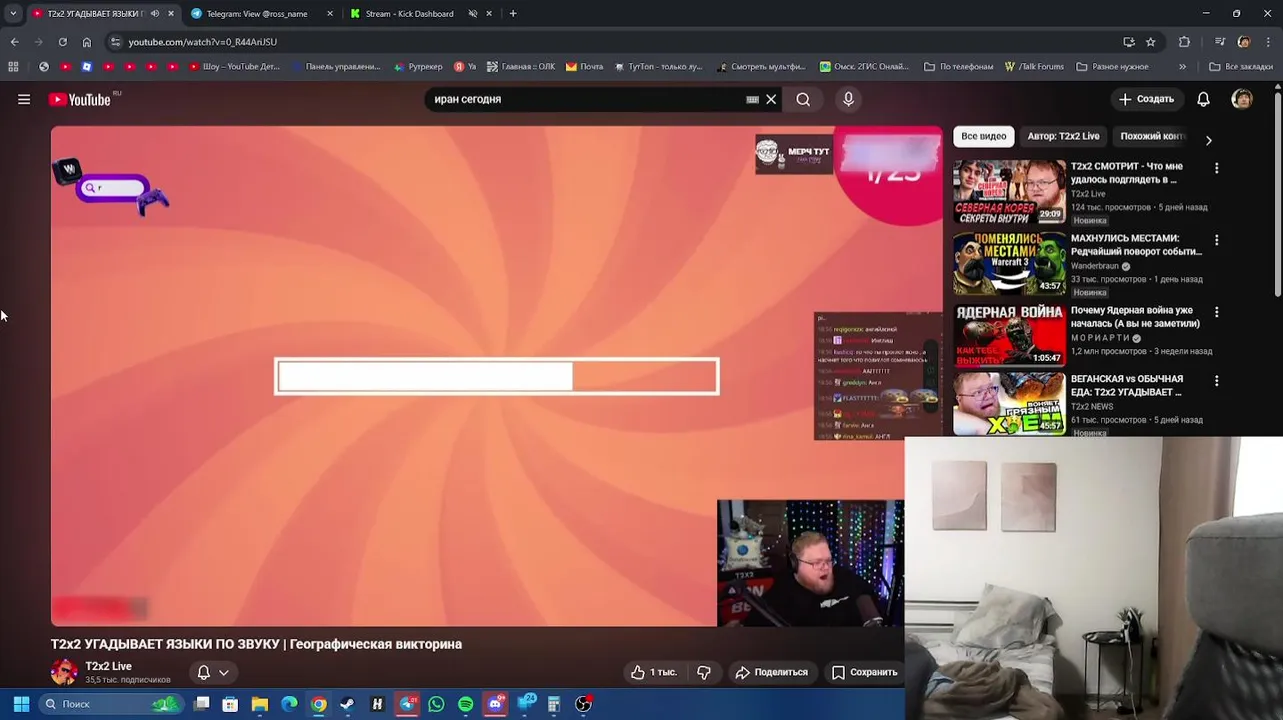Click the Windows taskbar search box 'Поиск'

[x=112, y=704]
